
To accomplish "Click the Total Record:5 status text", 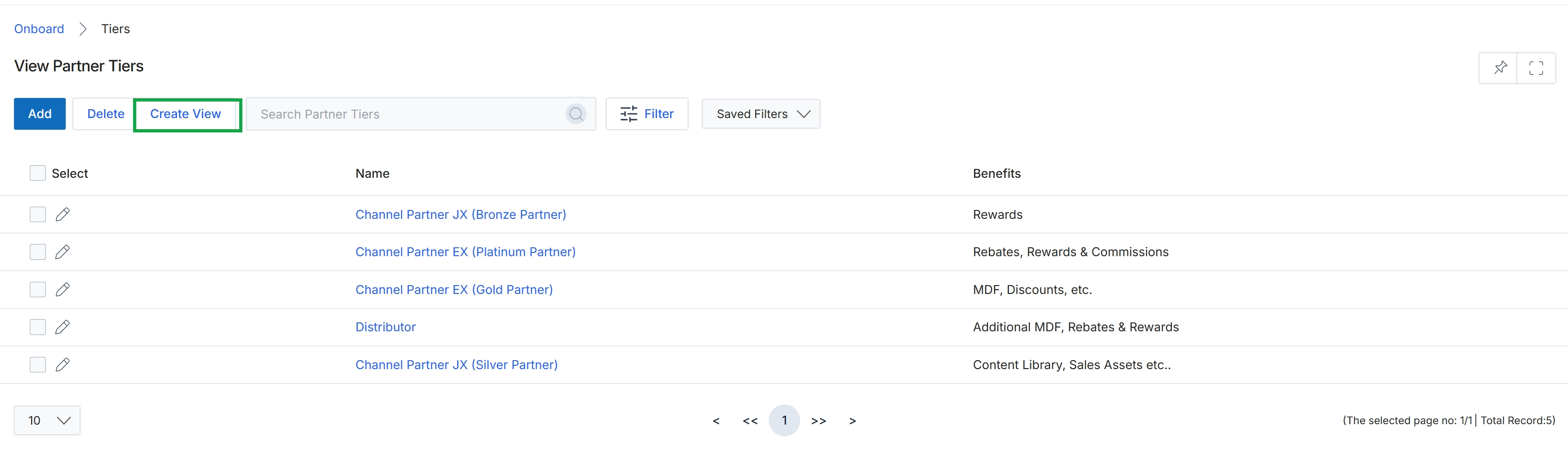I will click(1518, 420).
